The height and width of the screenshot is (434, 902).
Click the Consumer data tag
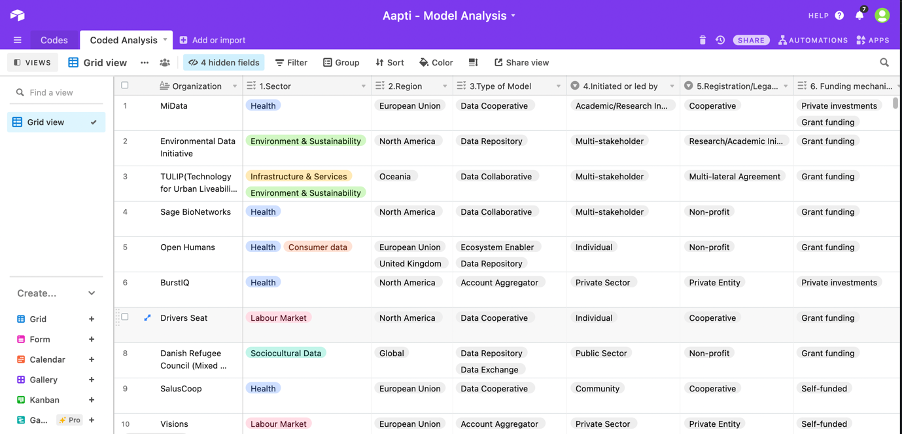tap(318, 247)
